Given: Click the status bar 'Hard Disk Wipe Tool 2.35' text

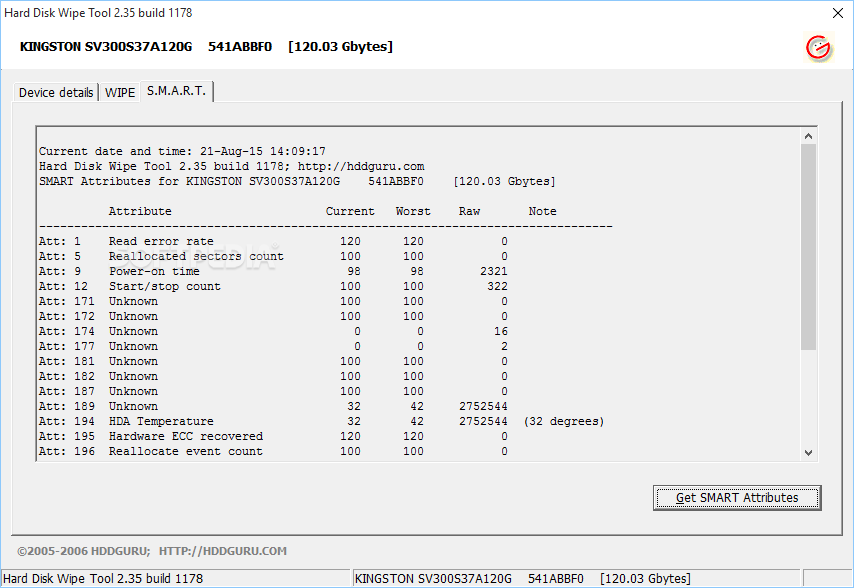Looking at the screenshot, I should point(103,579).
